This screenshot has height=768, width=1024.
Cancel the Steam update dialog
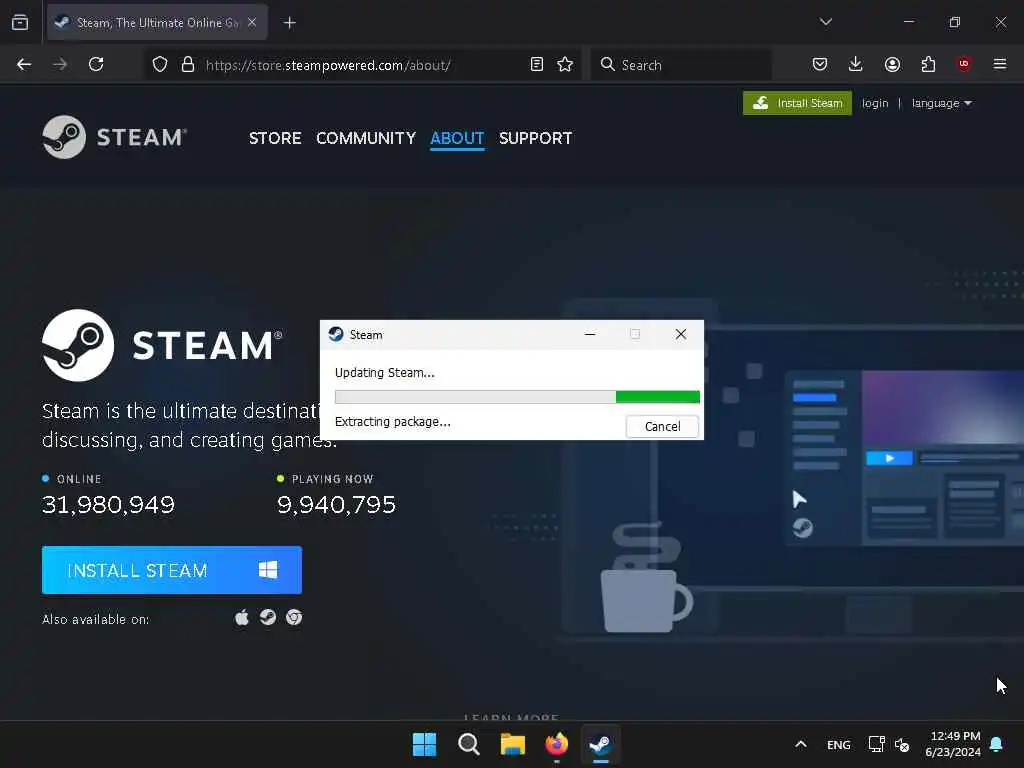coord(662,426)
